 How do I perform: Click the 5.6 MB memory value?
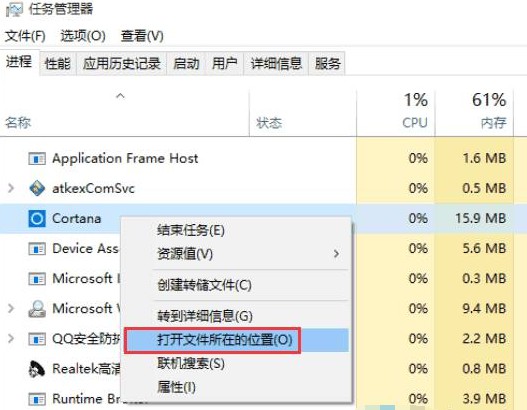click(484, 248)
